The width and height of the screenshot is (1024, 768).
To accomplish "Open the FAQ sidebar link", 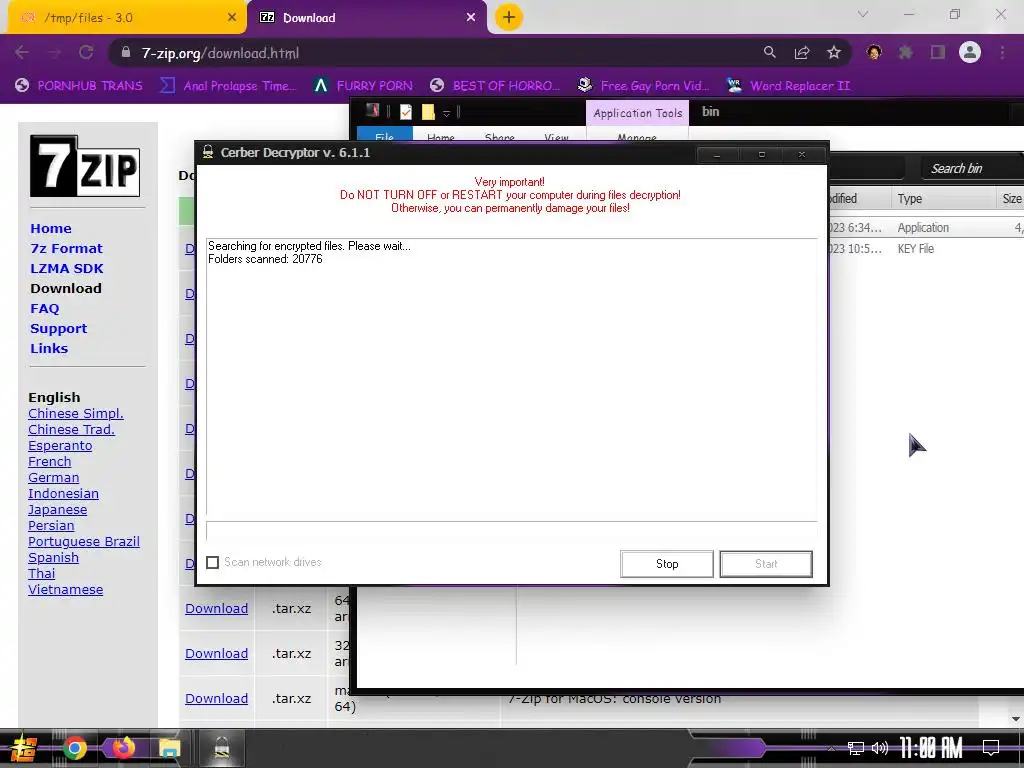I will tap(44, 308).
